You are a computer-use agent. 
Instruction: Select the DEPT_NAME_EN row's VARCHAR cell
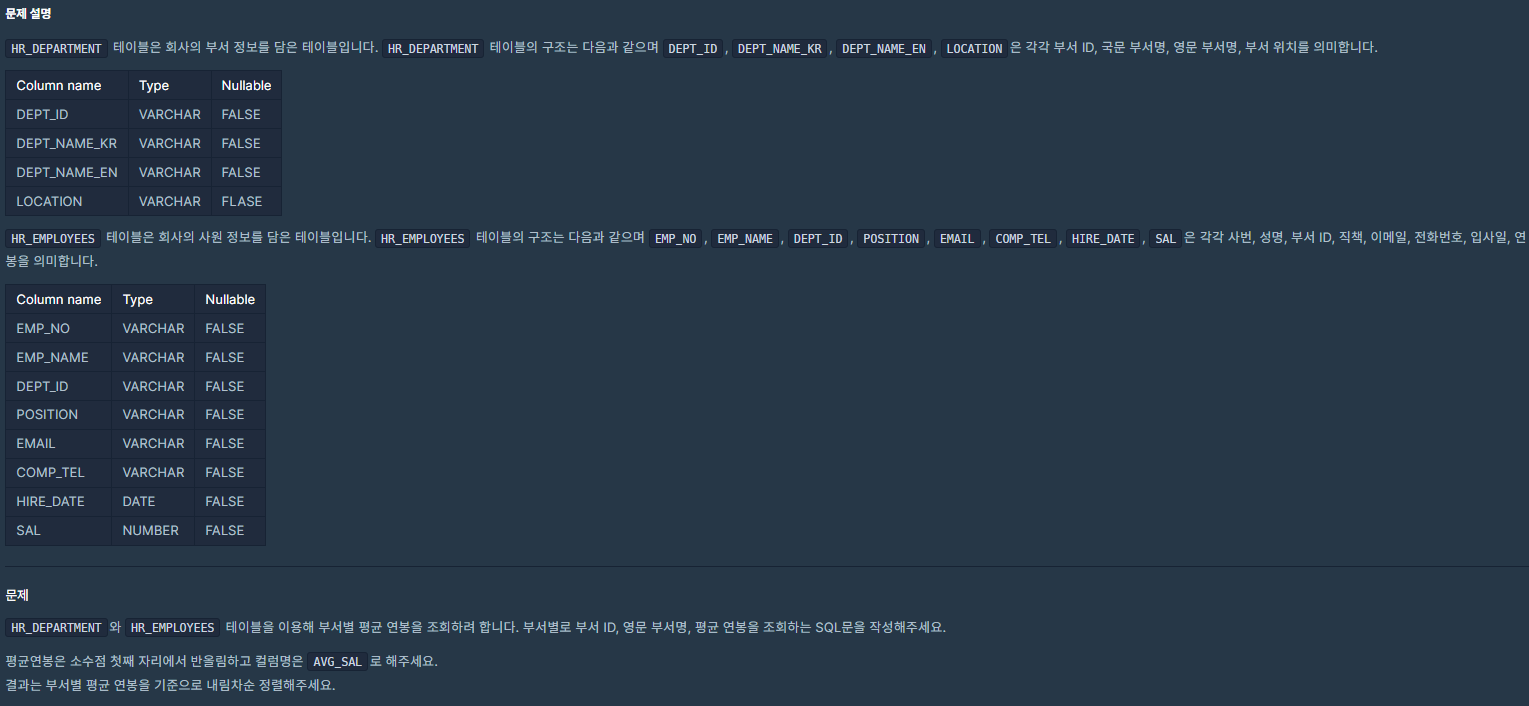(x=170, y=172)
